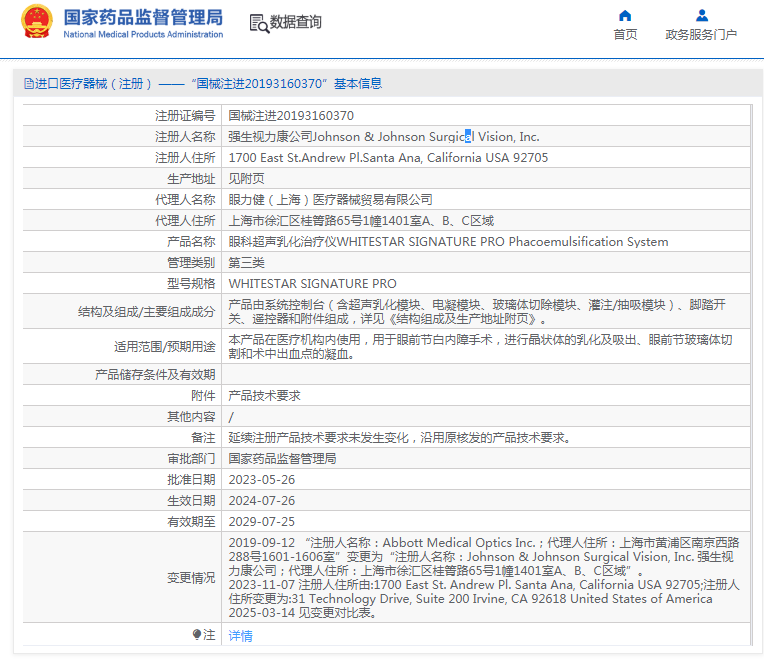The width and height of the screenshot is (764, 667).
Task: Click 产品技术要求 attachment value
Action: pyautogui.click(x=264, y=396)
